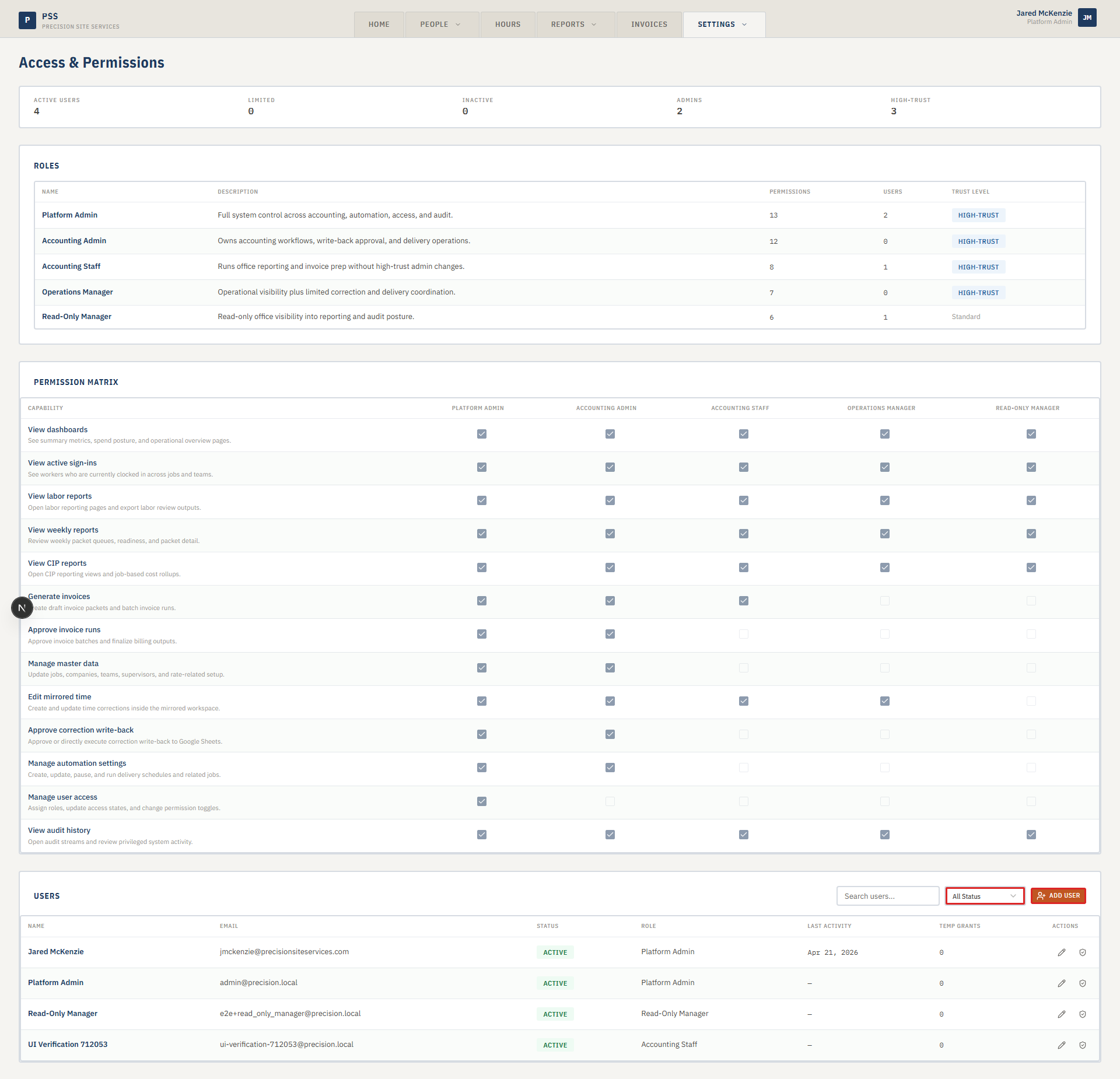This screenshot has height=1079, width=1120.
Task: Click the High-Trust stat count
Action: [x=894, y=111]
